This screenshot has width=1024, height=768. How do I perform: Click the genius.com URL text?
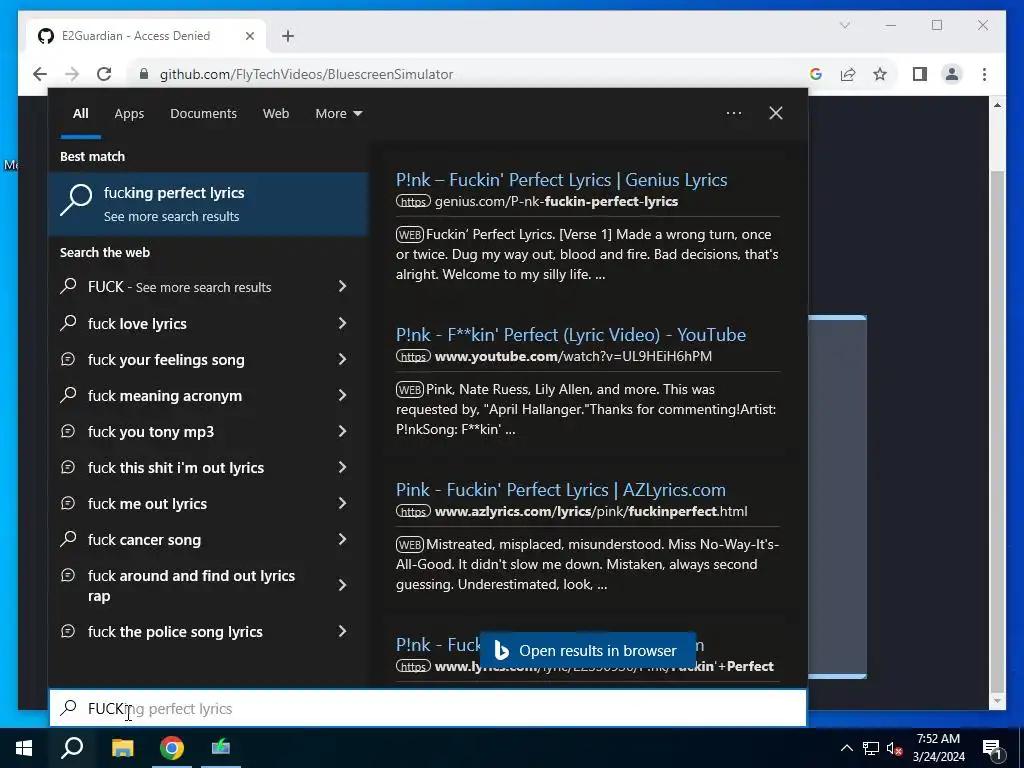[556, 202]
